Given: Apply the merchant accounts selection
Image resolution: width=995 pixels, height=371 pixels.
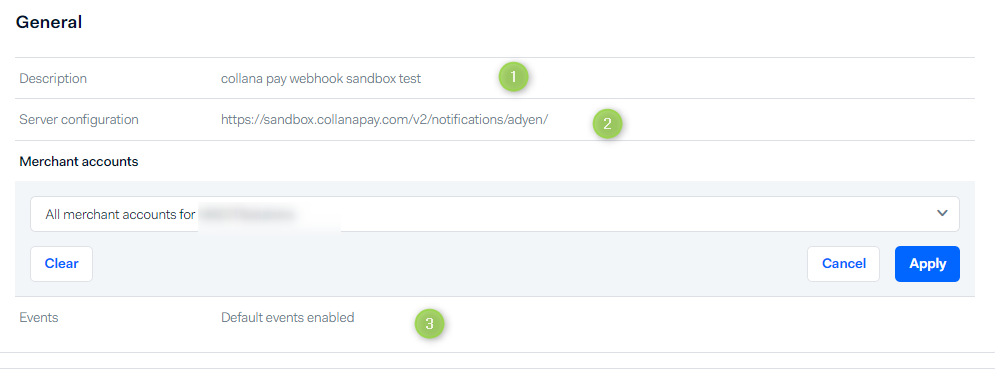Looking at the screenshot, I should [x=927, y=264].
